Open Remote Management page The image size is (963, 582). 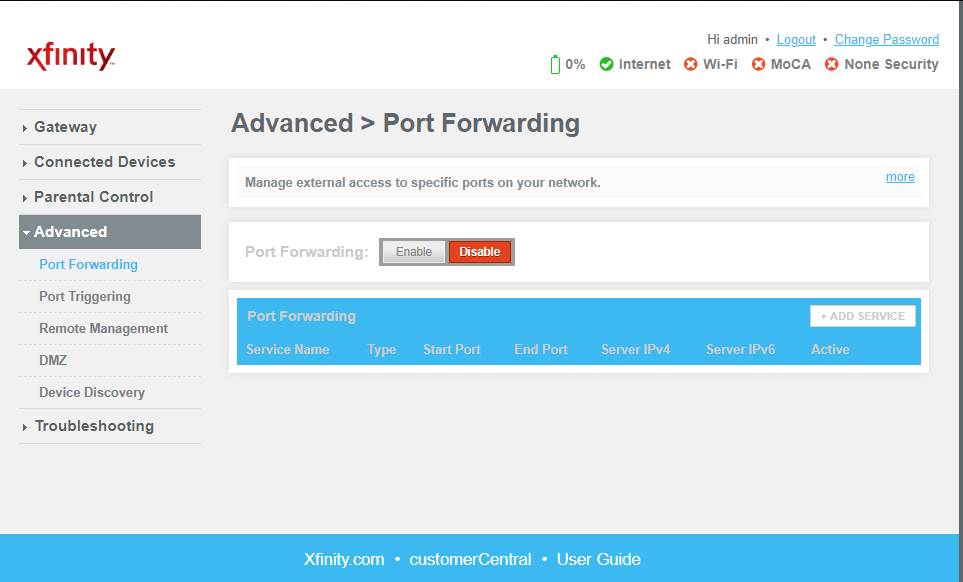coord(103,328)
